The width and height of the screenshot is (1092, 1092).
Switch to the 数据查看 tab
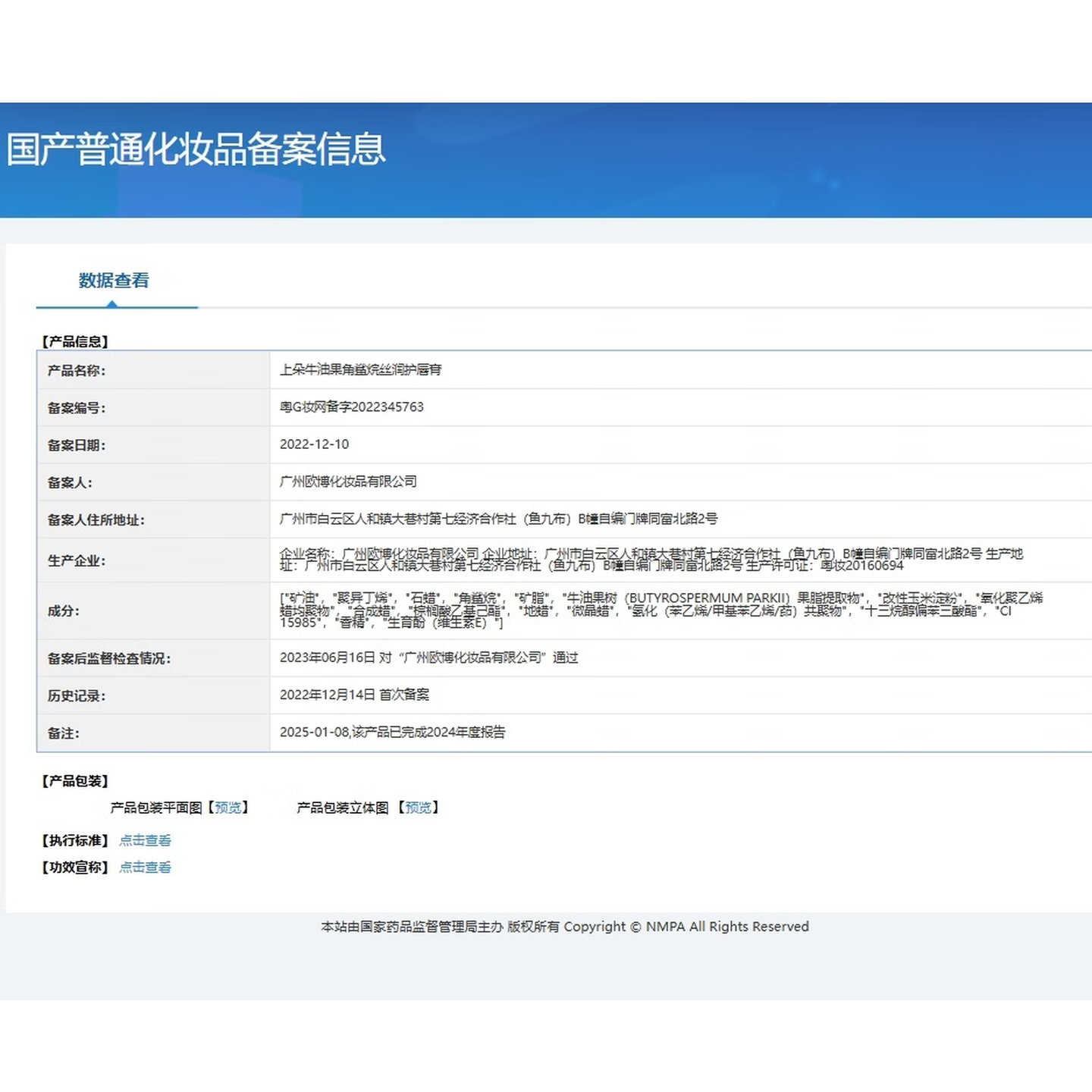[x=114, y=281]
